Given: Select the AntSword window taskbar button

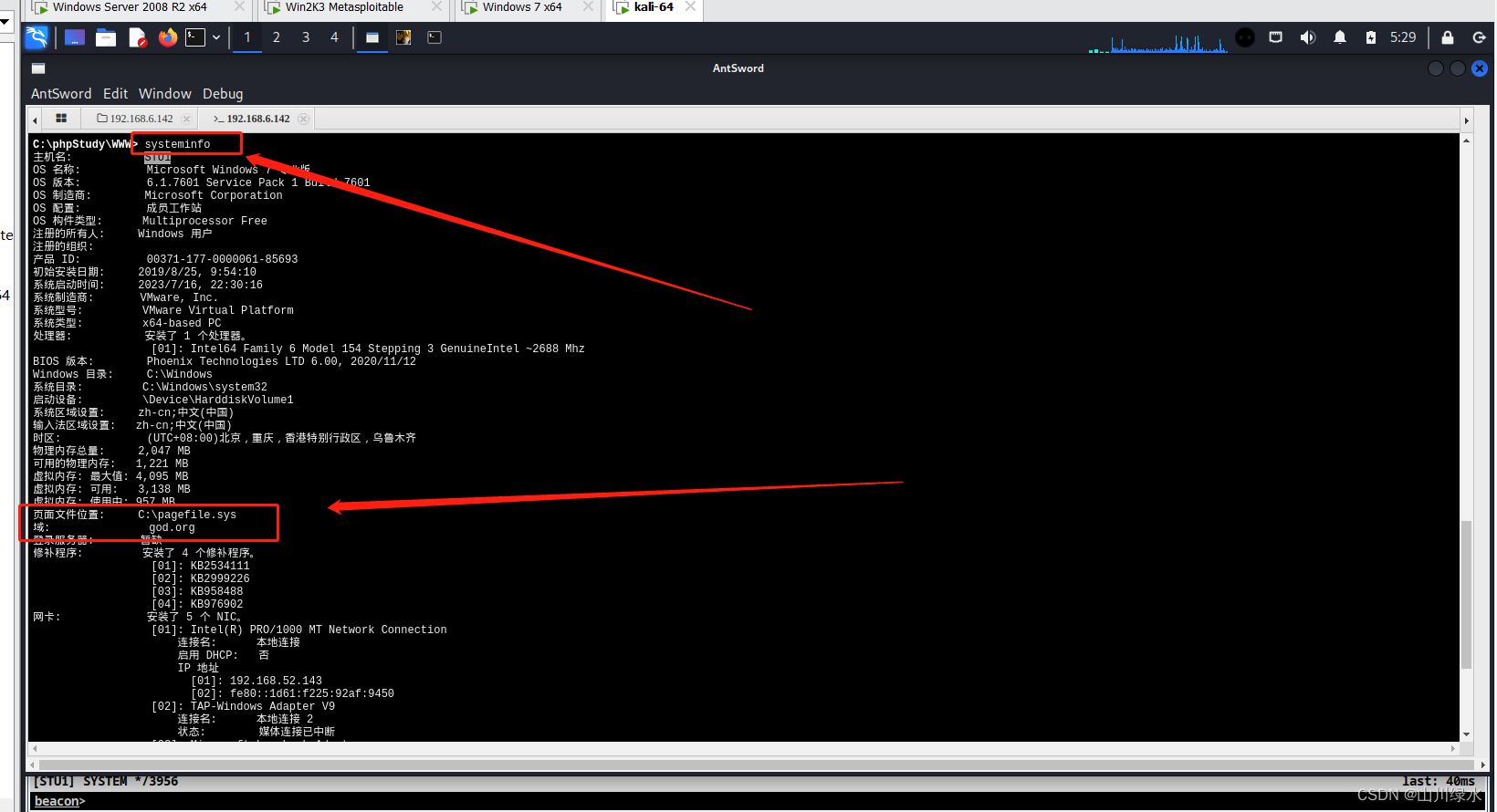Looking at the screenshot, I should click(372, 37).
